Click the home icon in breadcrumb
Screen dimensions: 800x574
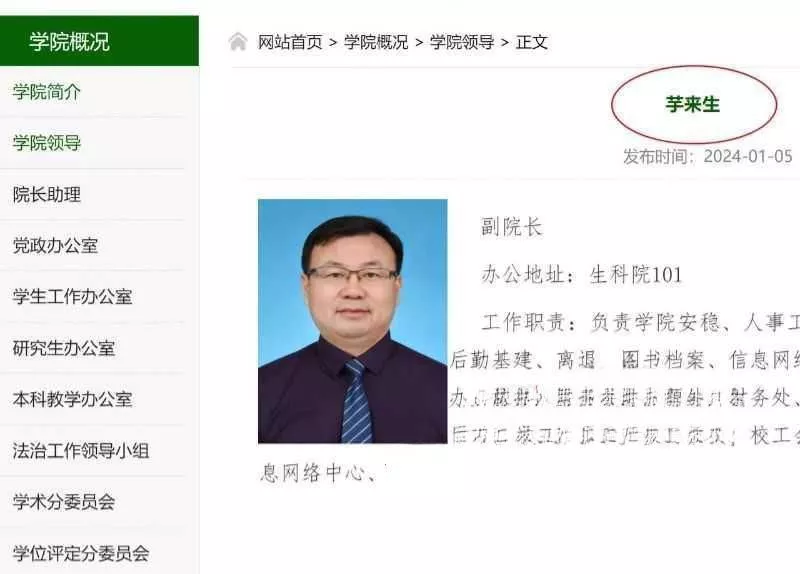point(238,42)
